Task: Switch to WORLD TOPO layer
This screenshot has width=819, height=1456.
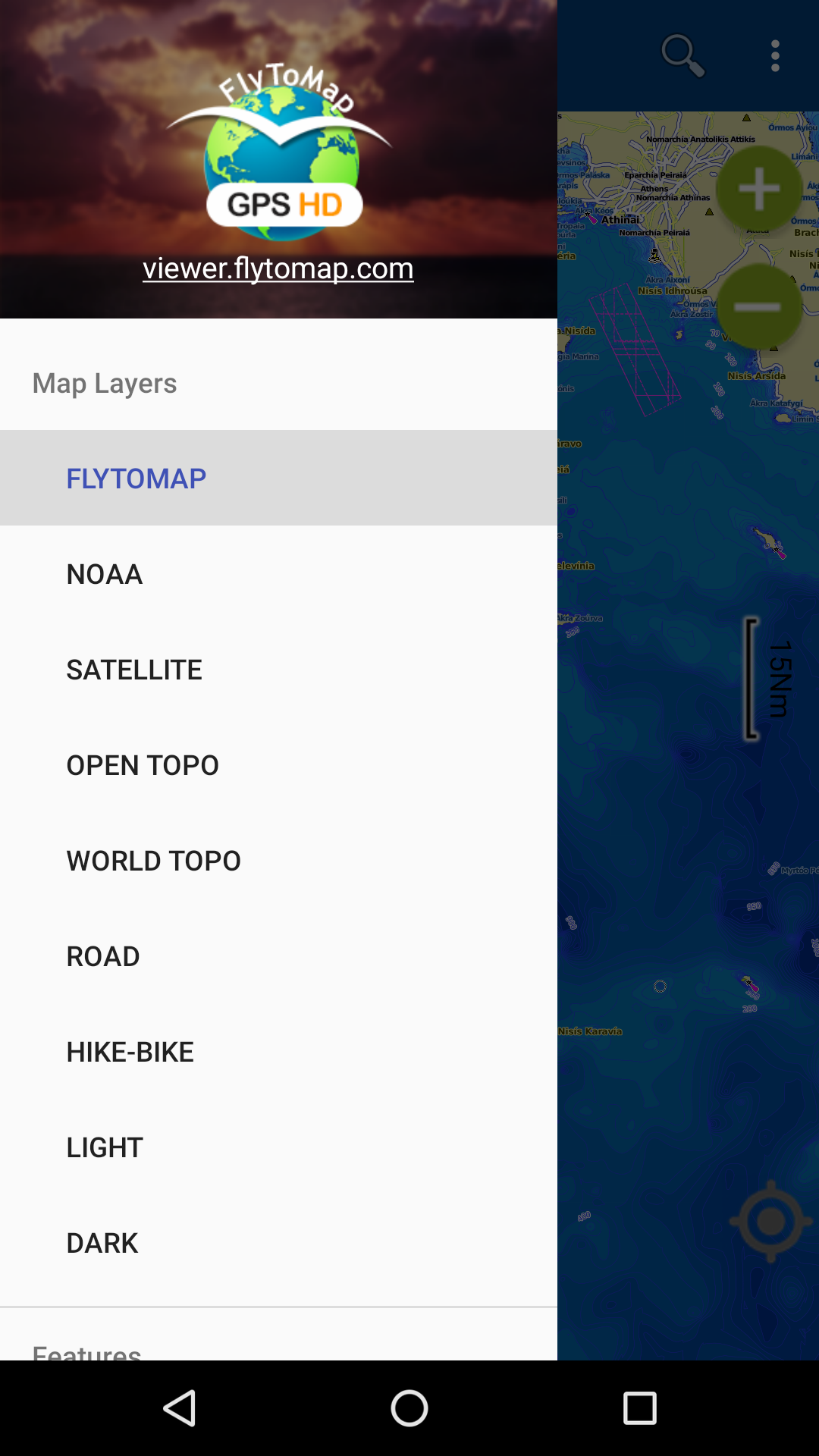Action: point(278,860)
